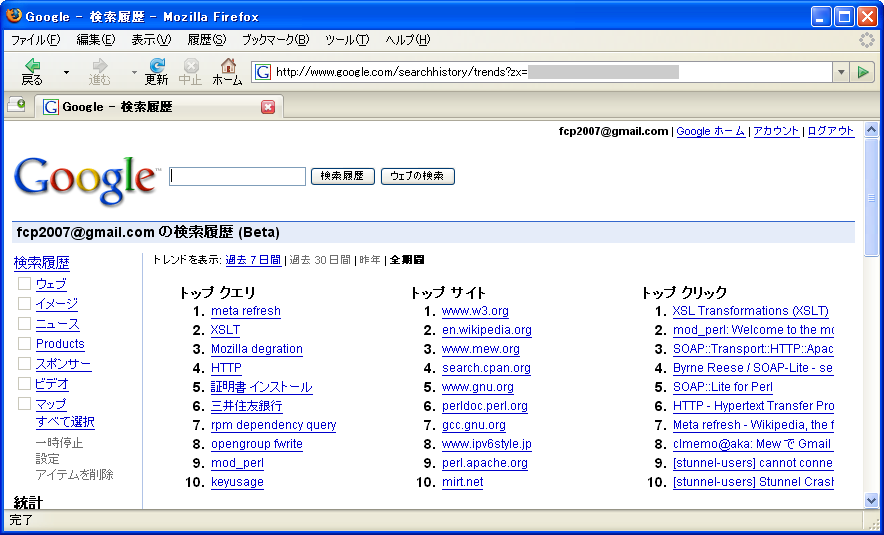Click the アイテムを削除 sidebar text

74,475
